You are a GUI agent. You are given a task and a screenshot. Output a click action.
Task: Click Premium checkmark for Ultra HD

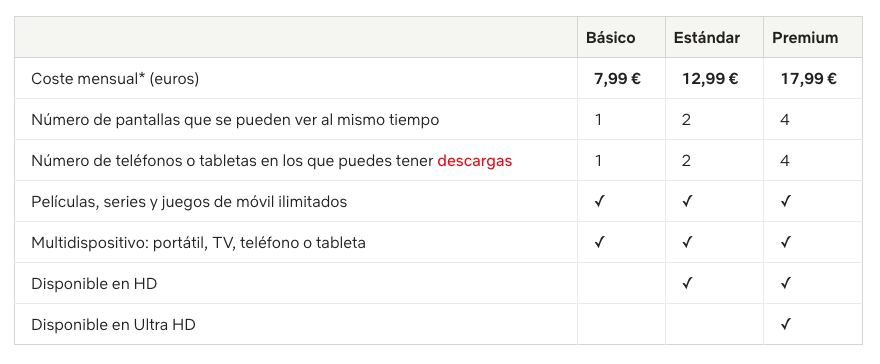tap(786, 324)
